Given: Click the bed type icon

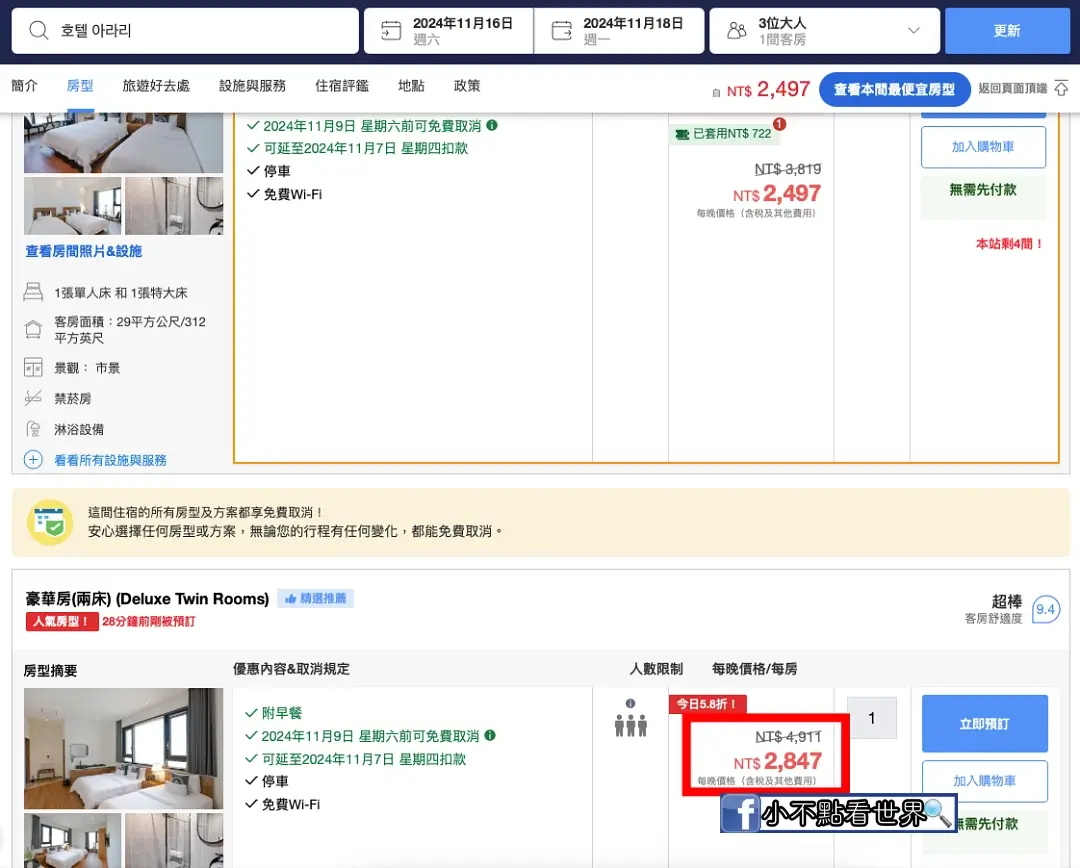Looking at the screenshot, I should (x=33, y=292).
